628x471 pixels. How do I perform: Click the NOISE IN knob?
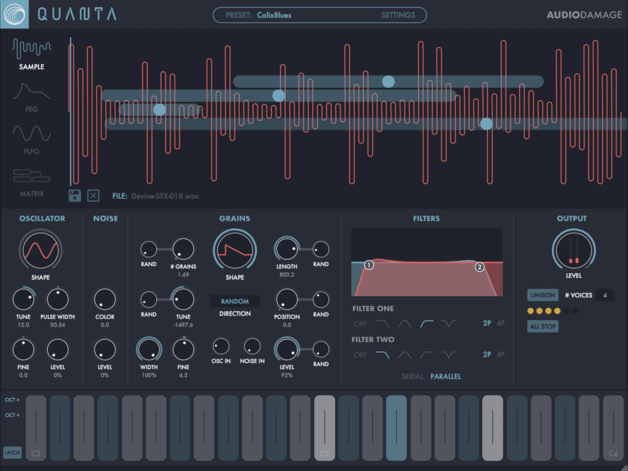point(252,346)
